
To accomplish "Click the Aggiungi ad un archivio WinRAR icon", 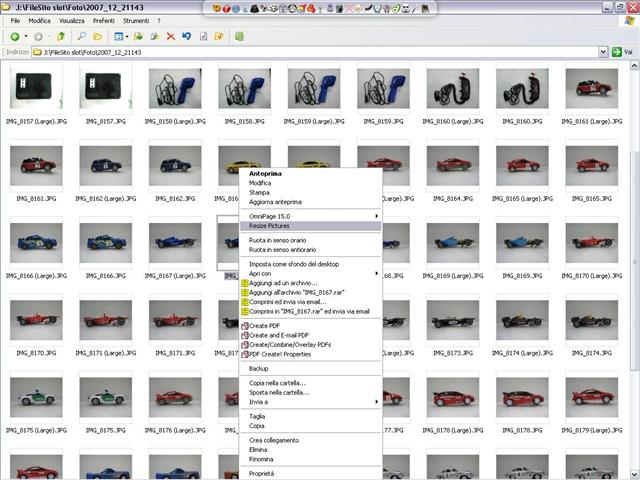I will coord(245,283).
